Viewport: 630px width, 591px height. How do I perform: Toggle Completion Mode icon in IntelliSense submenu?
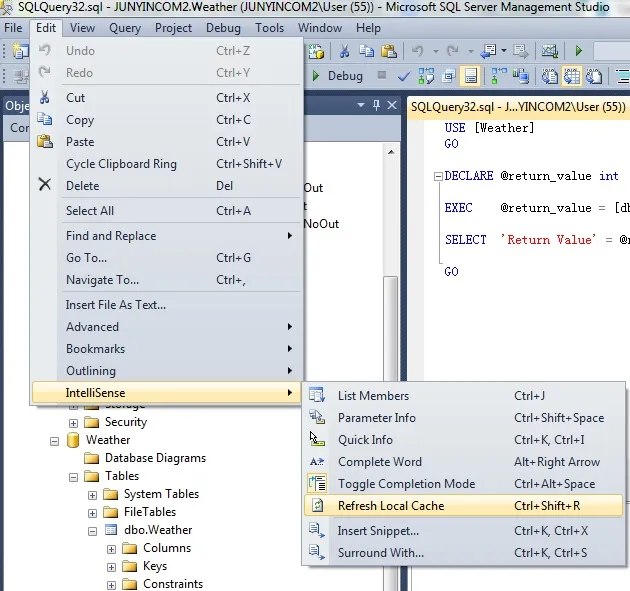click(317, 483)
